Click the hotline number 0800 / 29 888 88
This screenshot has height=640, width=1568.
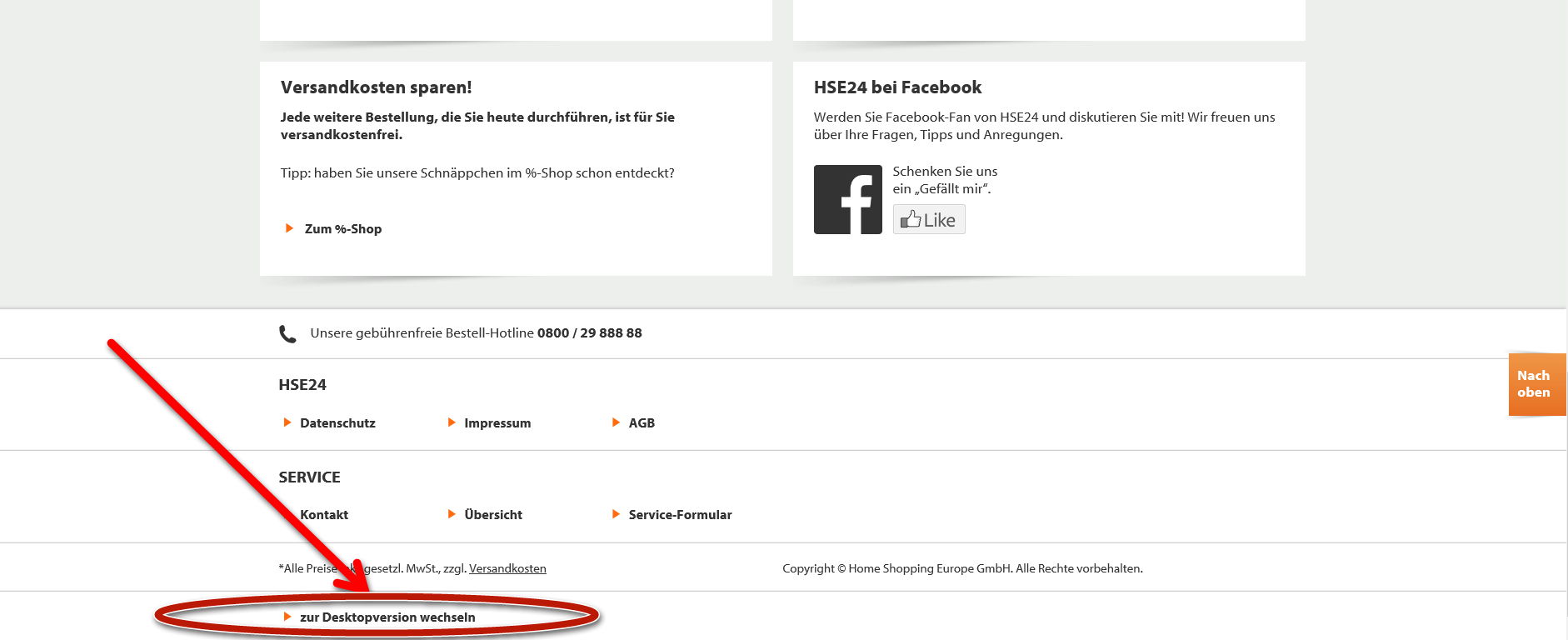(x=589, y=333)
